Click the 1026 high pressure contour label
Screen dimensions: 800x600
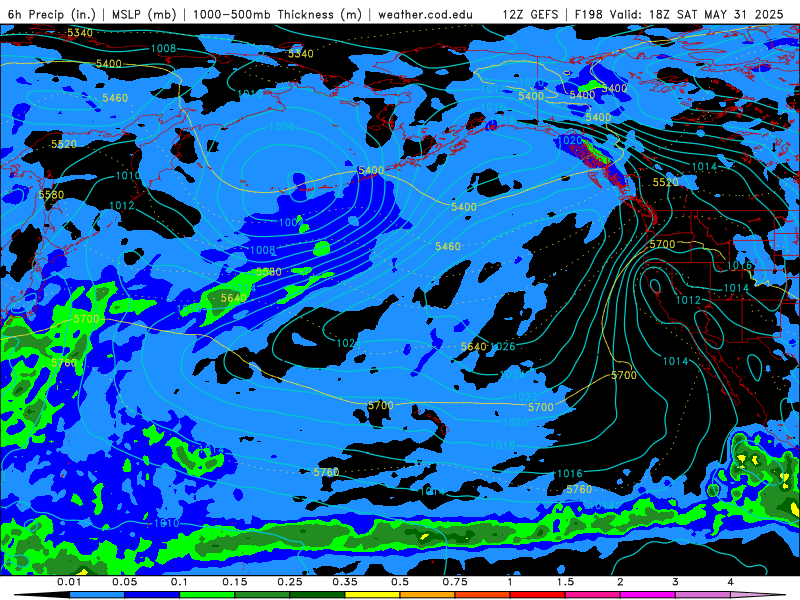(503, 346)
